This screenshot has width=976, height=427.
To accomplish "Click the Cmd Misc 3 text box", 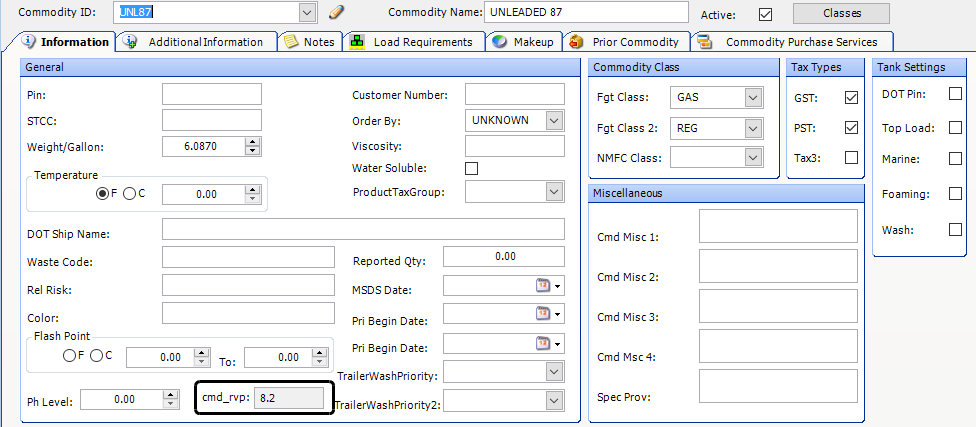I will 778,306.
